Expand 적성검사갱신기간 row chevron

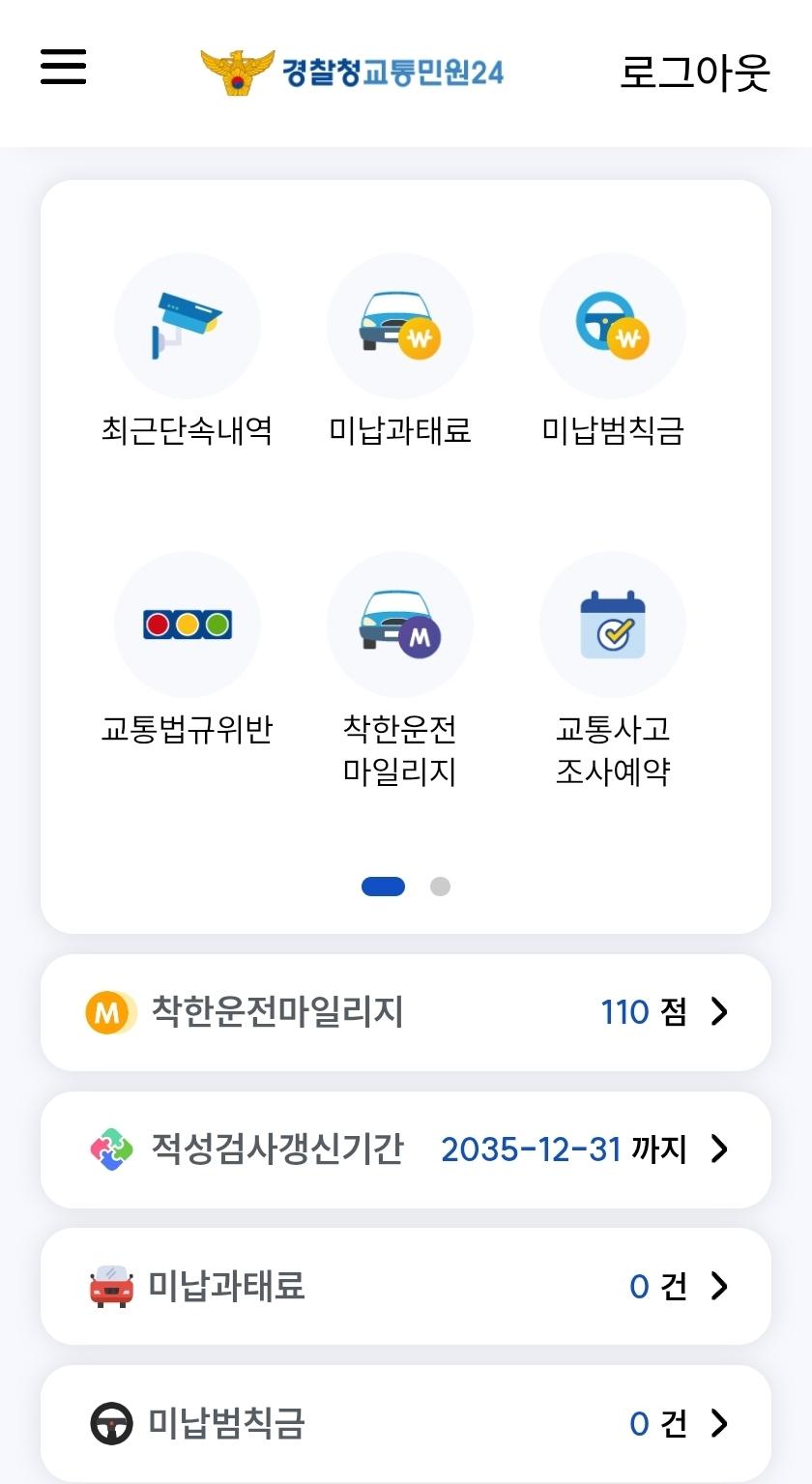tap(719, 1149)
